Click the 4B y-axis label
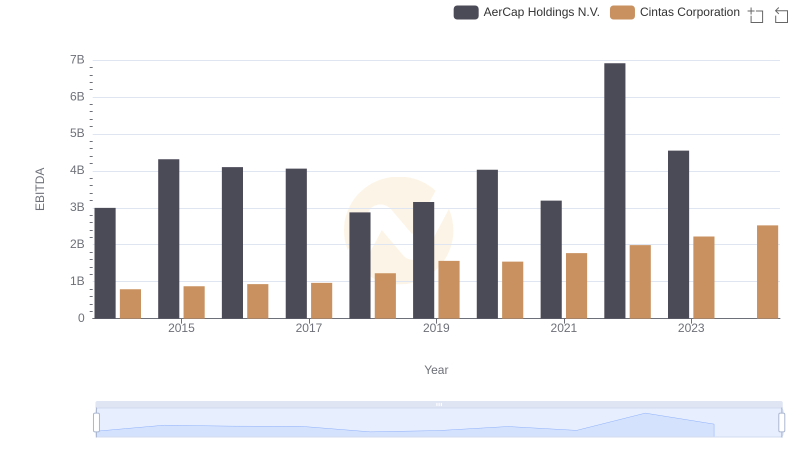Image resolution: width=800 pixels, height=461 pixels. [x=77, y=170]
